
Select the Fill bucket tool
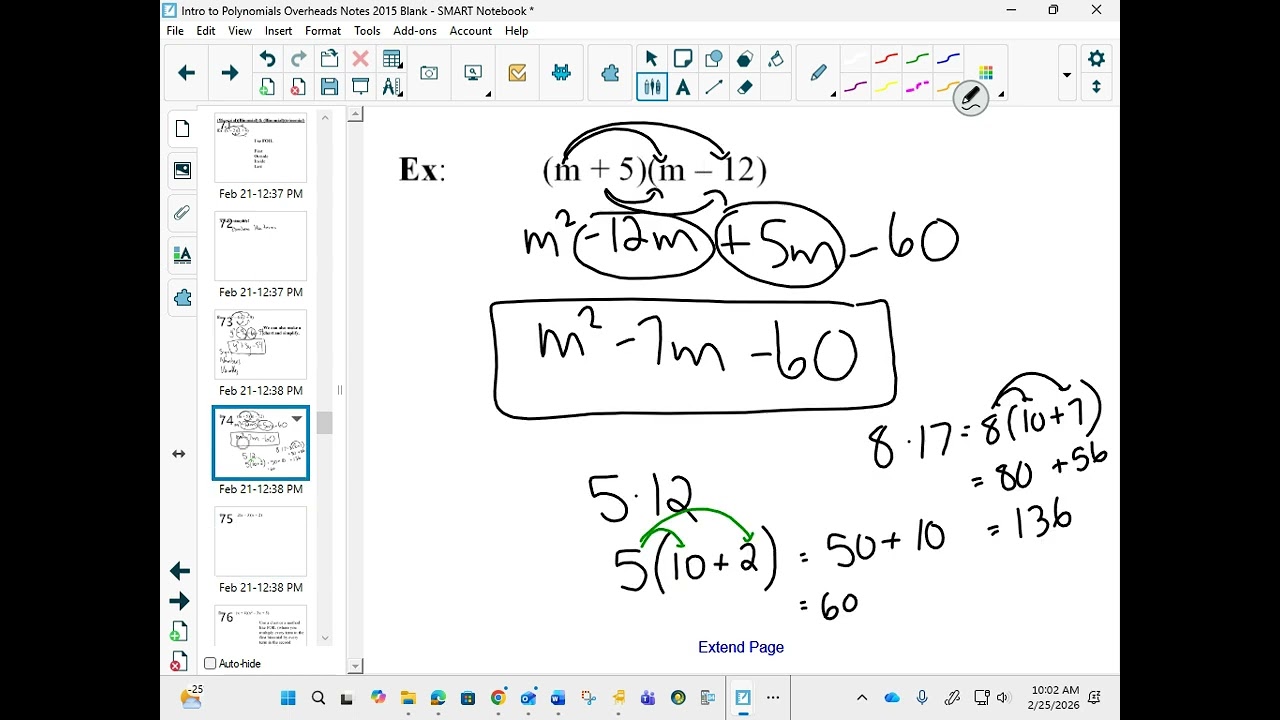point(776,59)
